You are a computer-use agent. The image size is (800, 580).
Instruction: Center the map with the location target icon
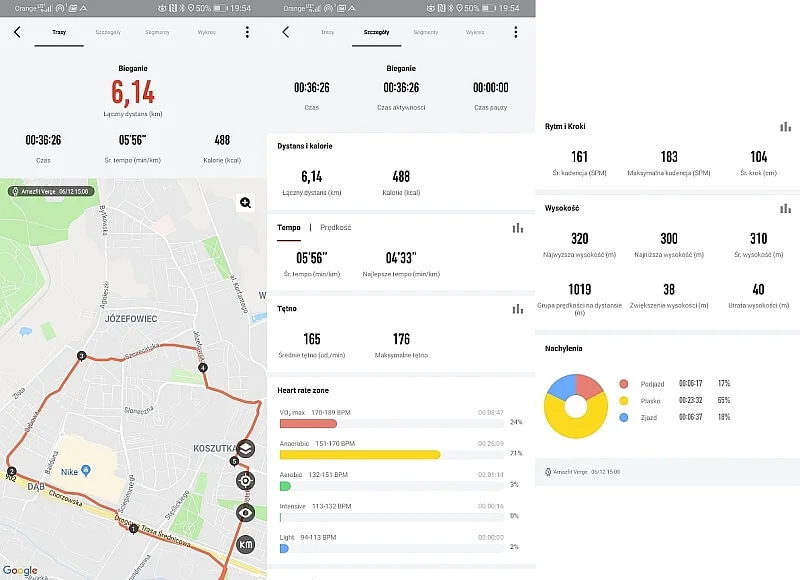click(245, 480)
